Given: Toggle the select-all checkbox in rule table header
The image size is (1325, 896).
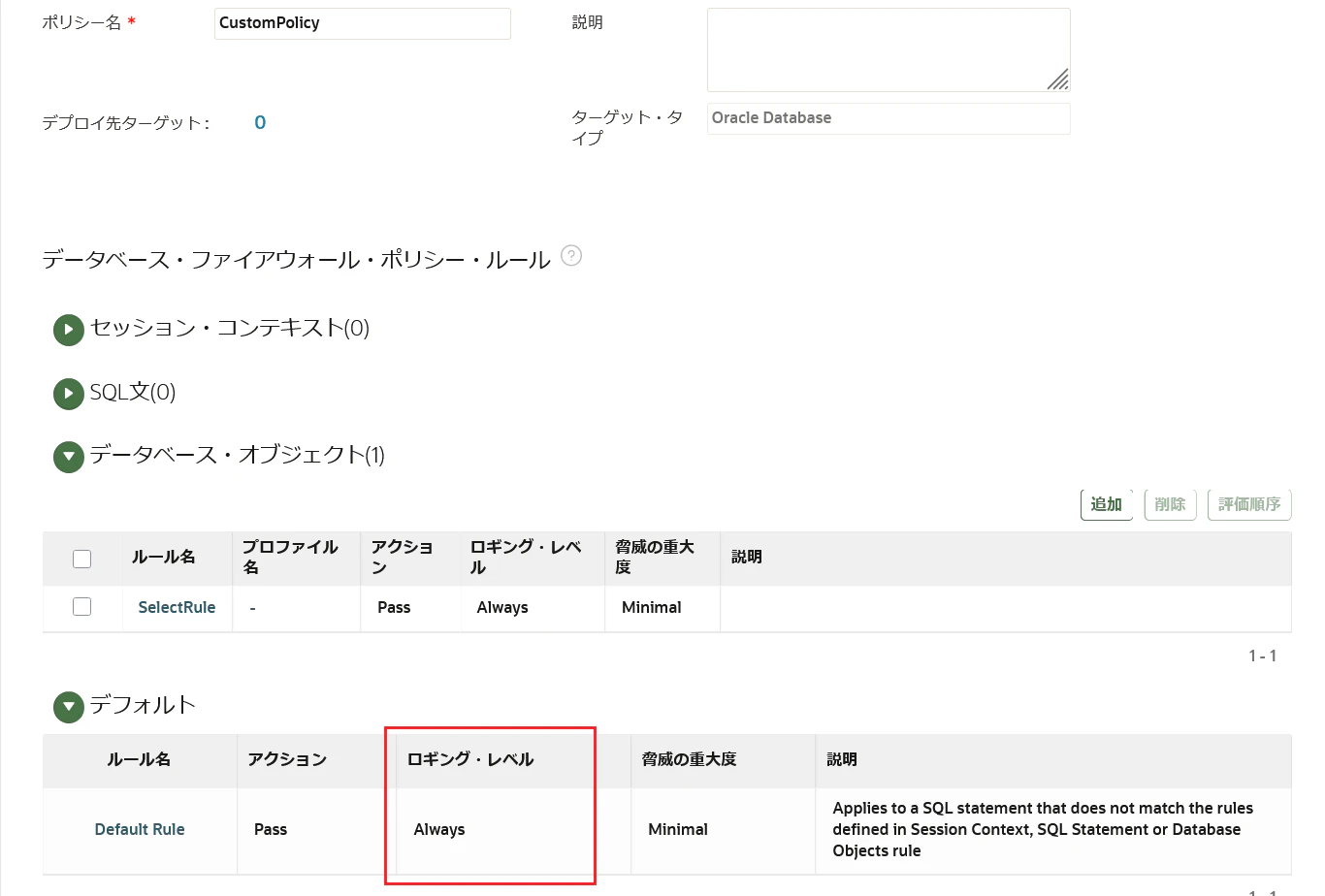Looking at the screenshot, I should point(82,559).
